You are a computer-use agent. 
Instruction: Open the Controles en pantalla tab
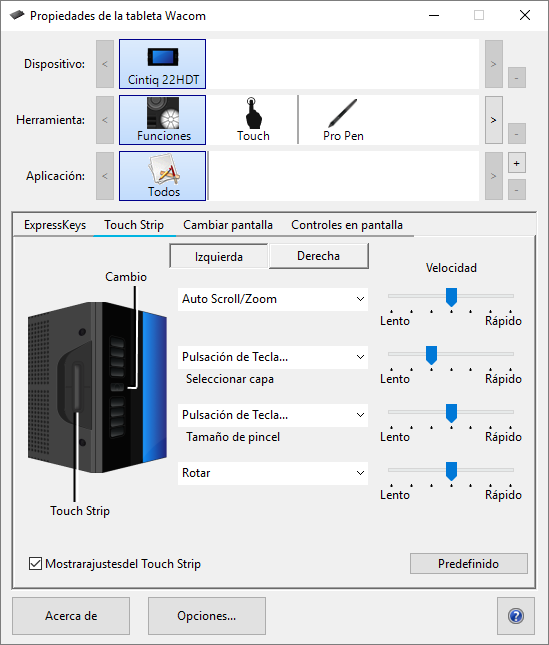[x=347, y=225]
